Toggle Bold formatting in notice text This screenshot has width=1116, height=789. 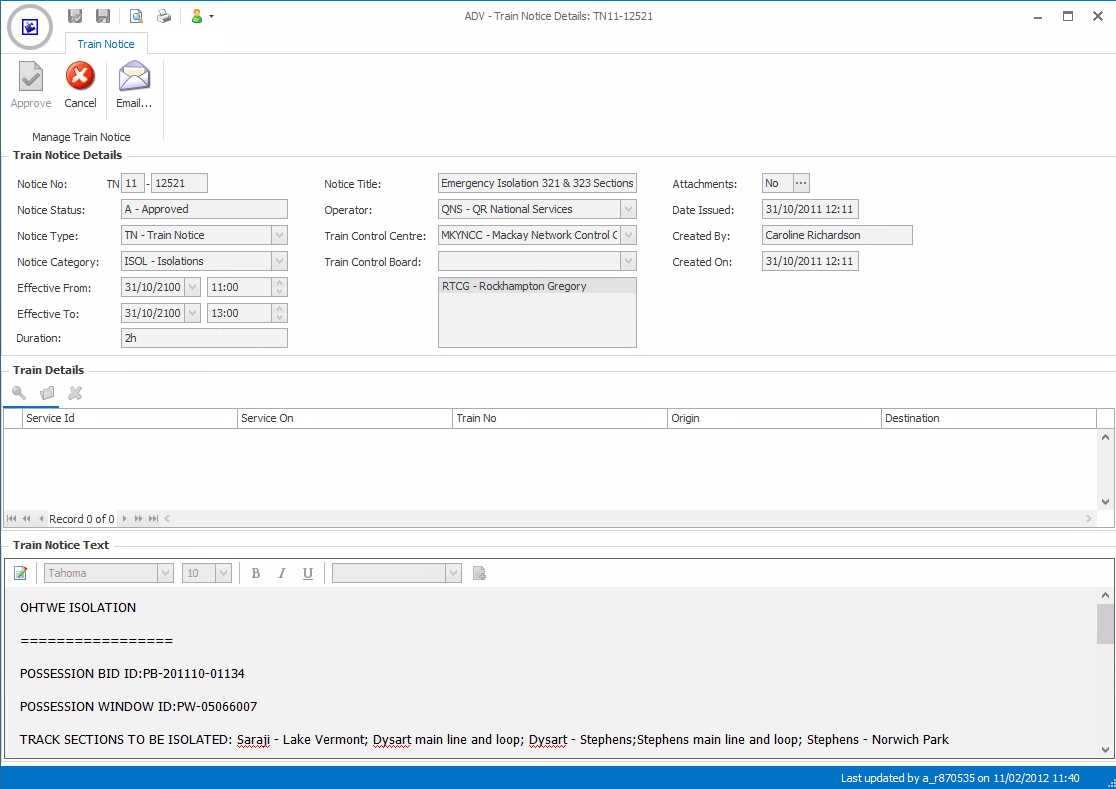coord(256,573)
